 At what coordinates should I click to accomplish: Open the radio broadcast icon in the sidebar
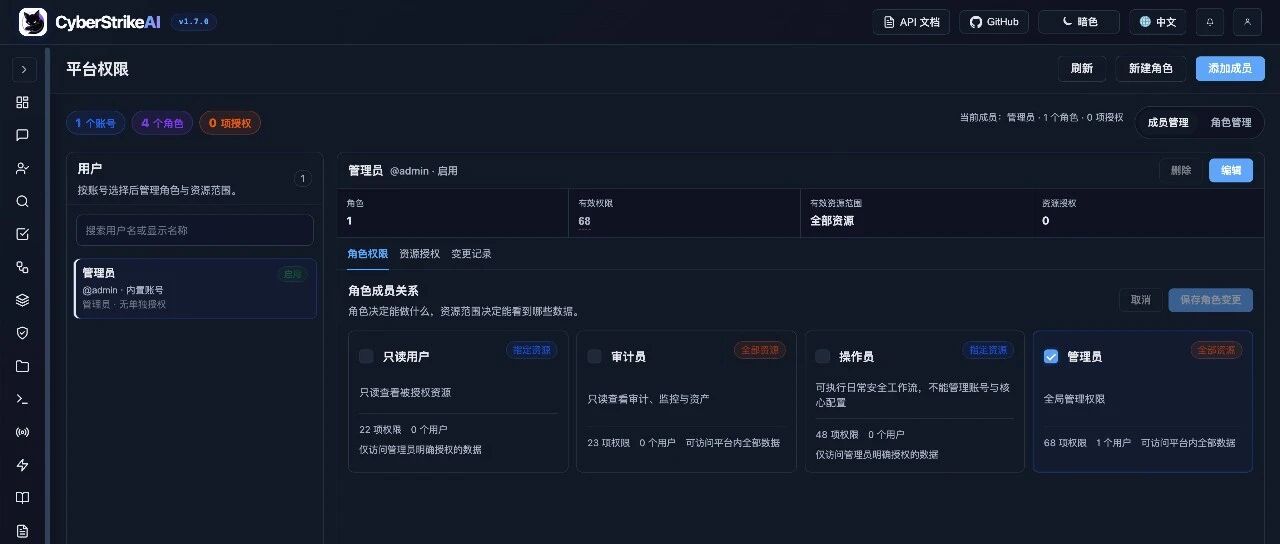(23, 432)
